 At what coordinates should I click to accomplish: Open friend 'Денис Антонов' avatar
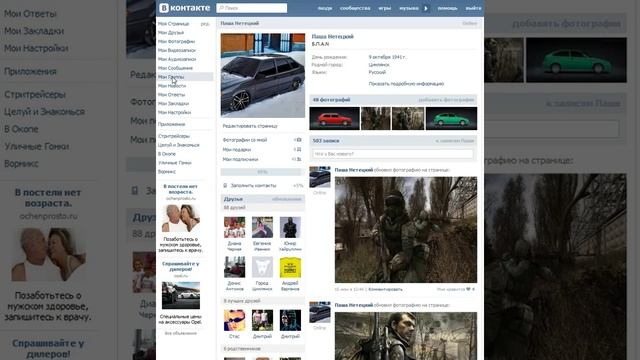pyautogui.click(x=235, y=267)
